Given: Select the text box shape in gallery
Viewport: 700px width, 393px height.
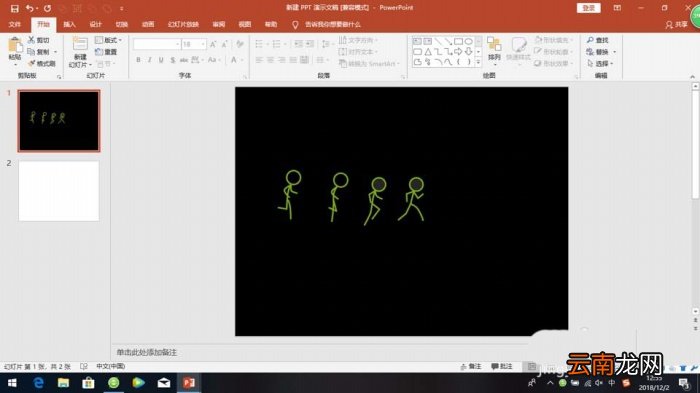Looking at the screenshot, I should point(417,42).
